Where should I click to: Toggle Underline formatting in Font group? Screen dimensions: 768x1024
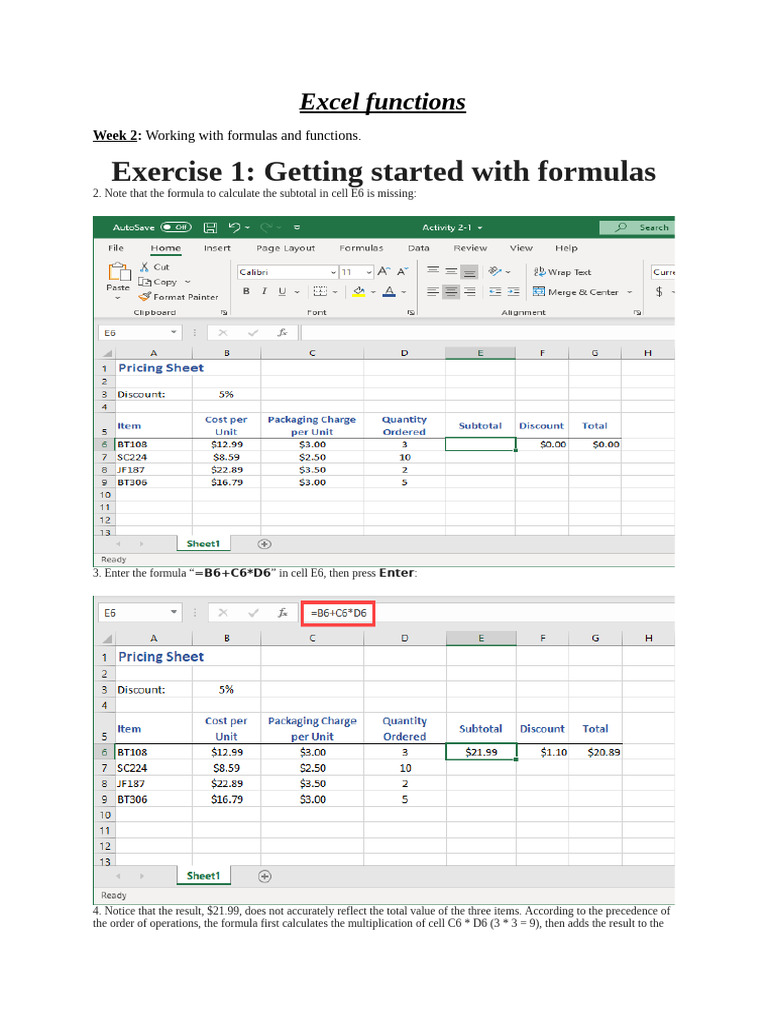282,291
